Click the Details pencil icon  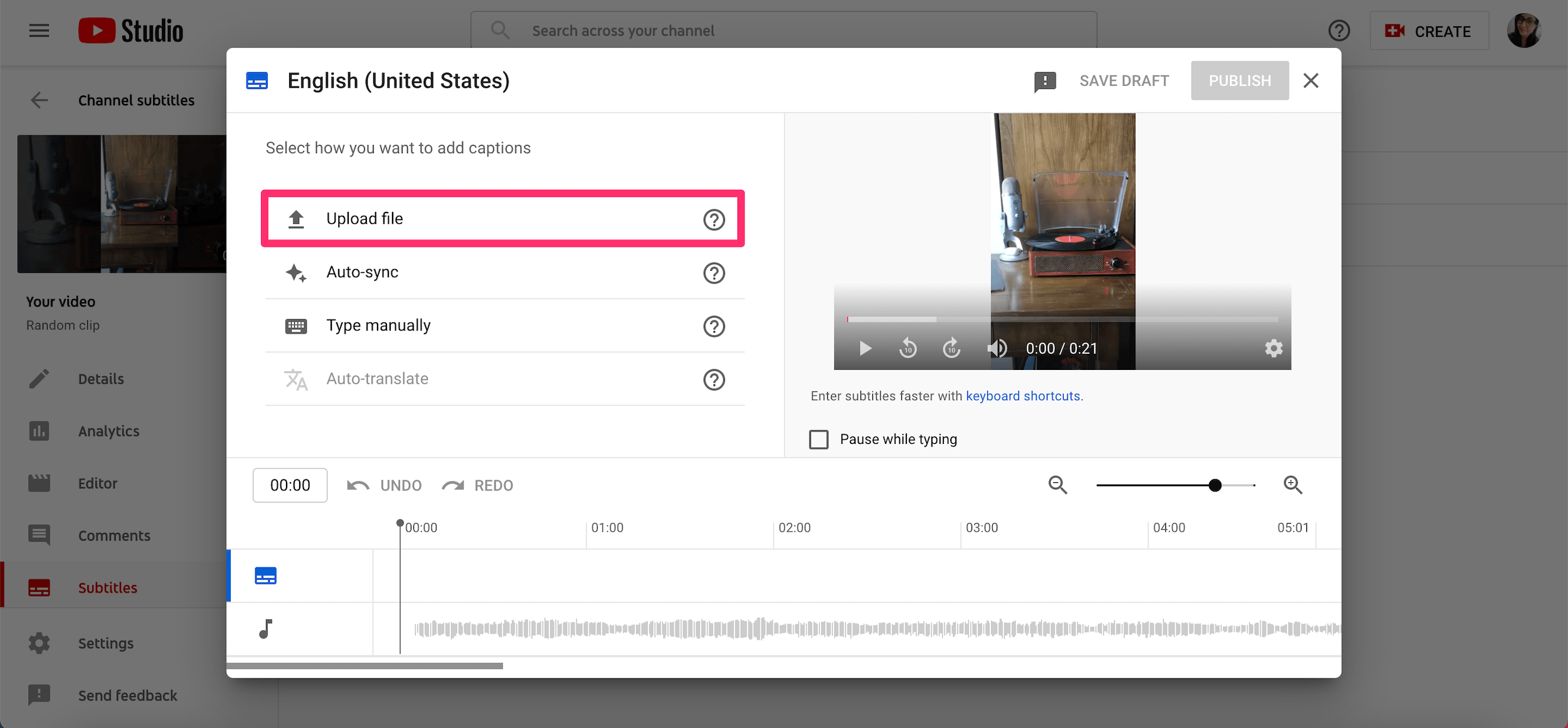pos(39,379)
